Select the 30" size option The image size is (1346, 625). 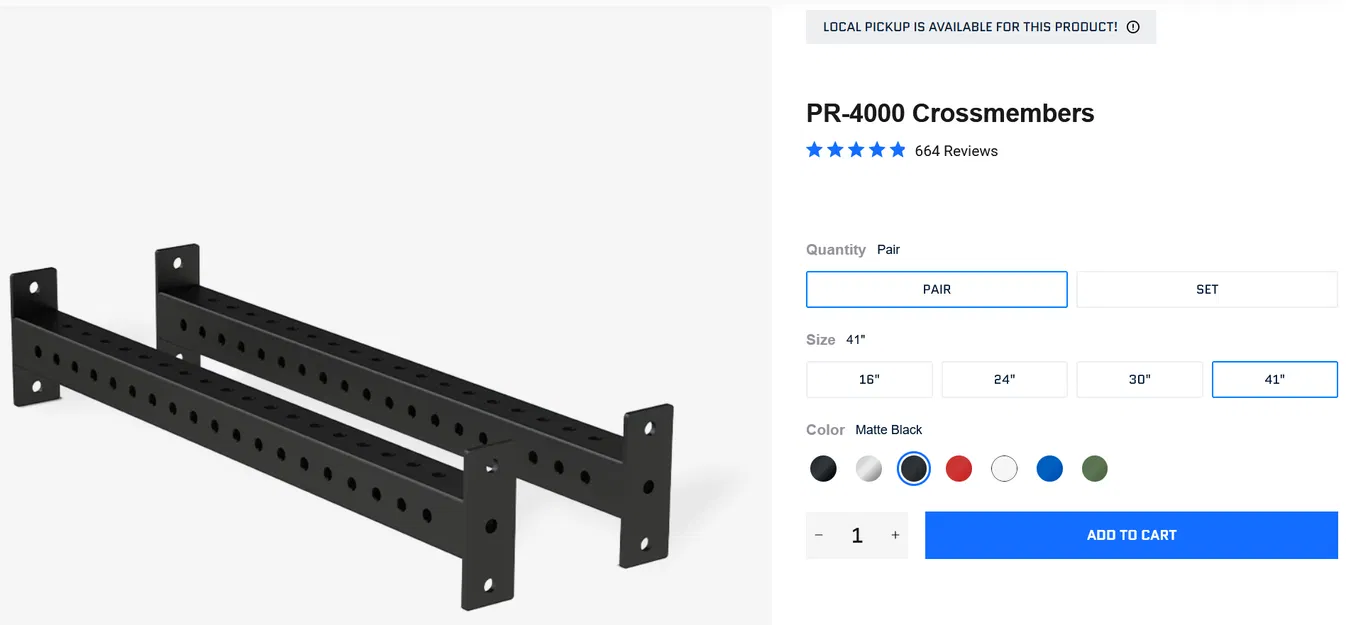1139,379
